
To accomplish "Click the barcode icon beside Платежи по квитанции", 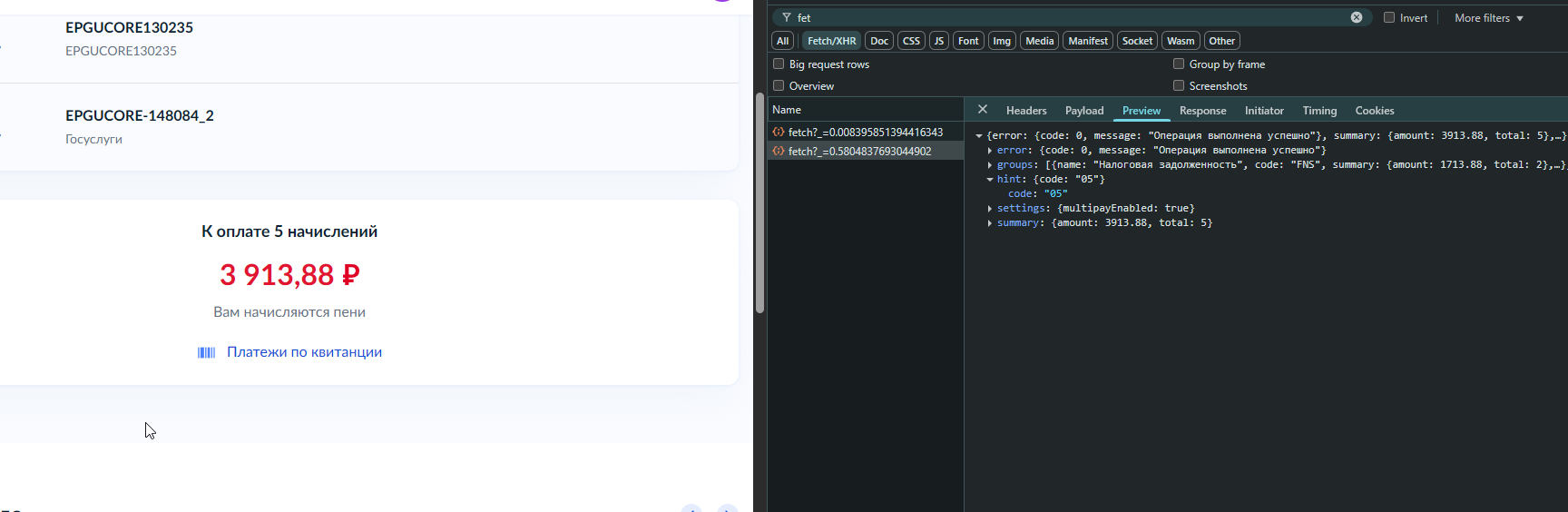I will pos(207,352).
